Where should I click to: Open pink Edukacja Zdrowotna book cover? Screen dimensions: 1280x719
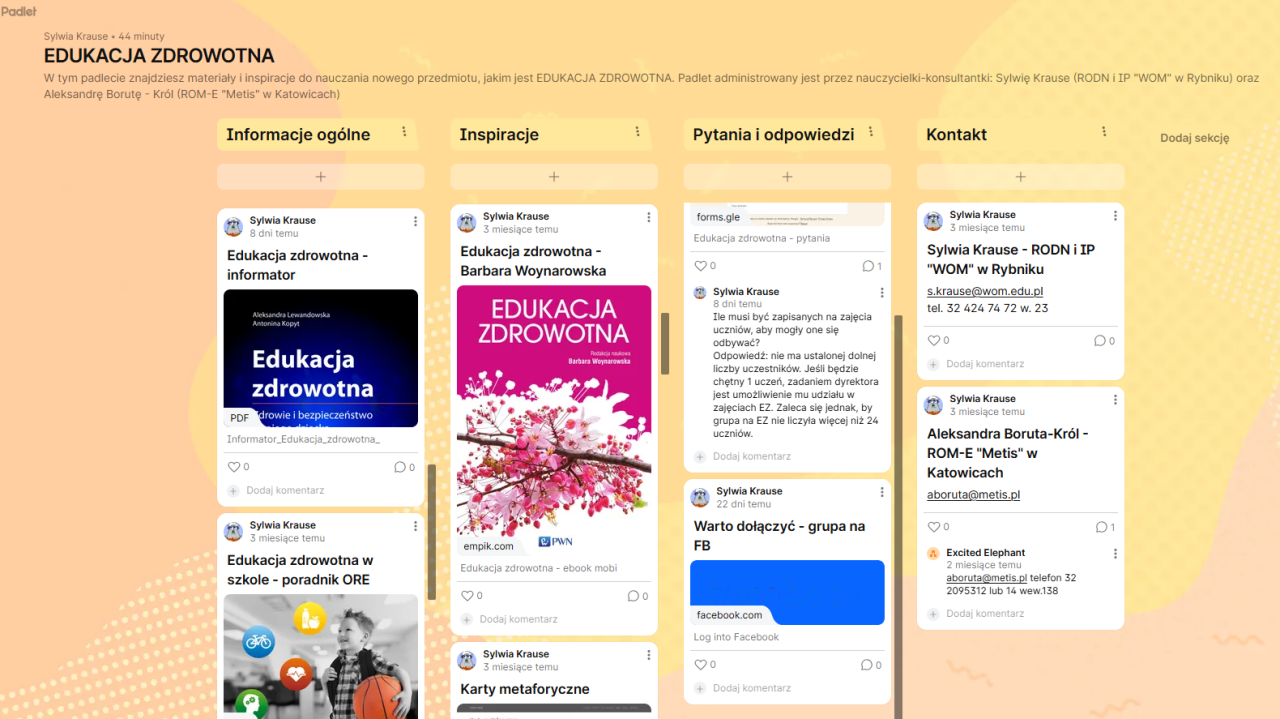[554, 420]
